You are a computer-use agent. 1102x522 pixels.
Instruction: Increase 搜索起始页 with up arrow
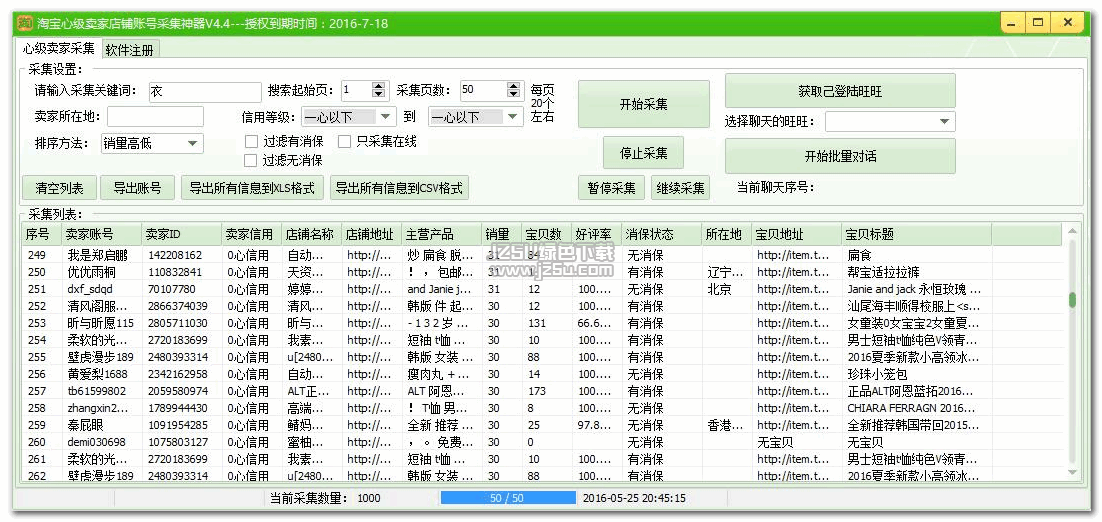click(x=379, y=86)
